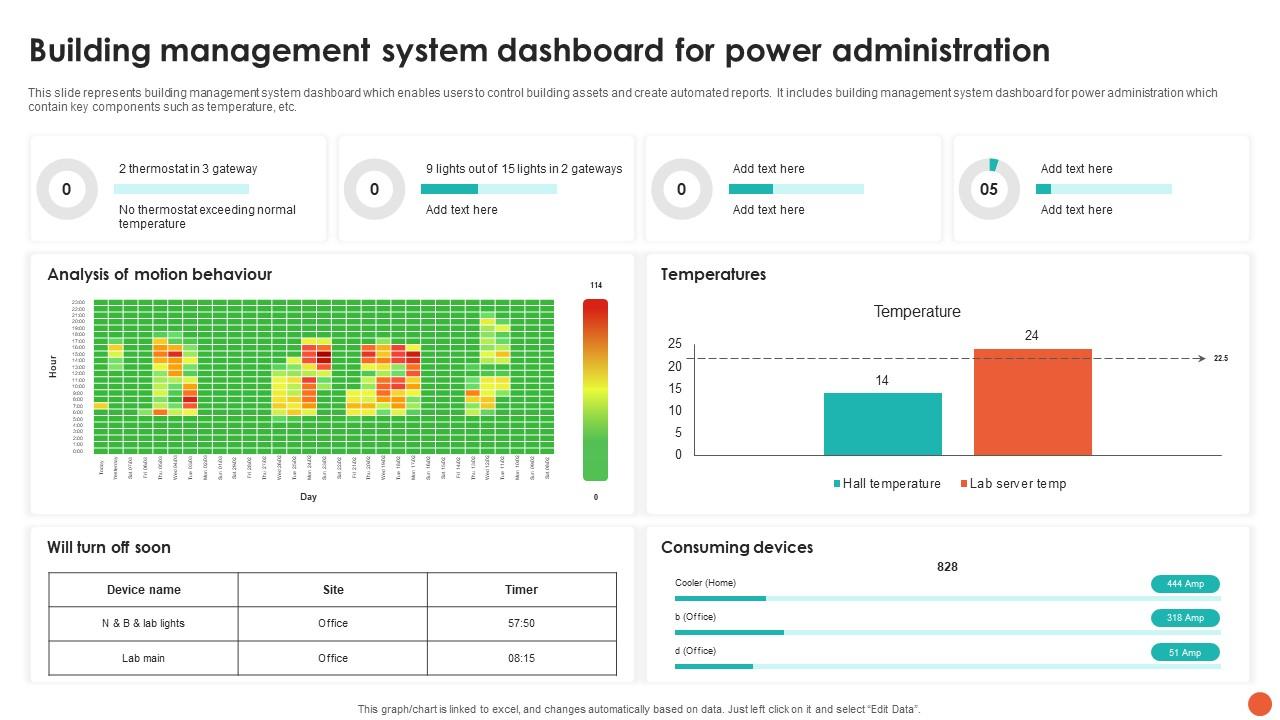The height and width of the screenshot is (720, 1280).
Task: Click the Cooler (Home) consumption bar
Action: pos(947,598)
